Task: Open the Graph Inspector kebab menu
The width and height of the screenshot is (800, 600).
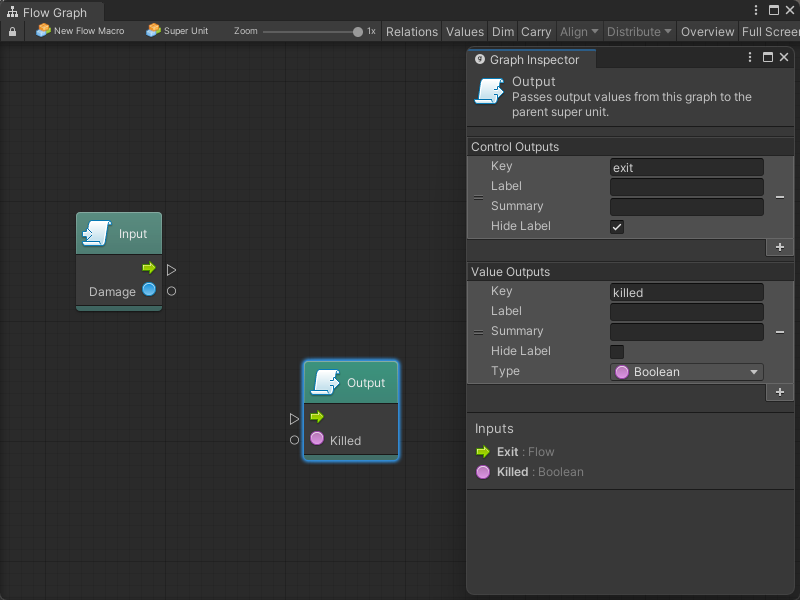Action: pyautogui.click(x=750, y=58)
